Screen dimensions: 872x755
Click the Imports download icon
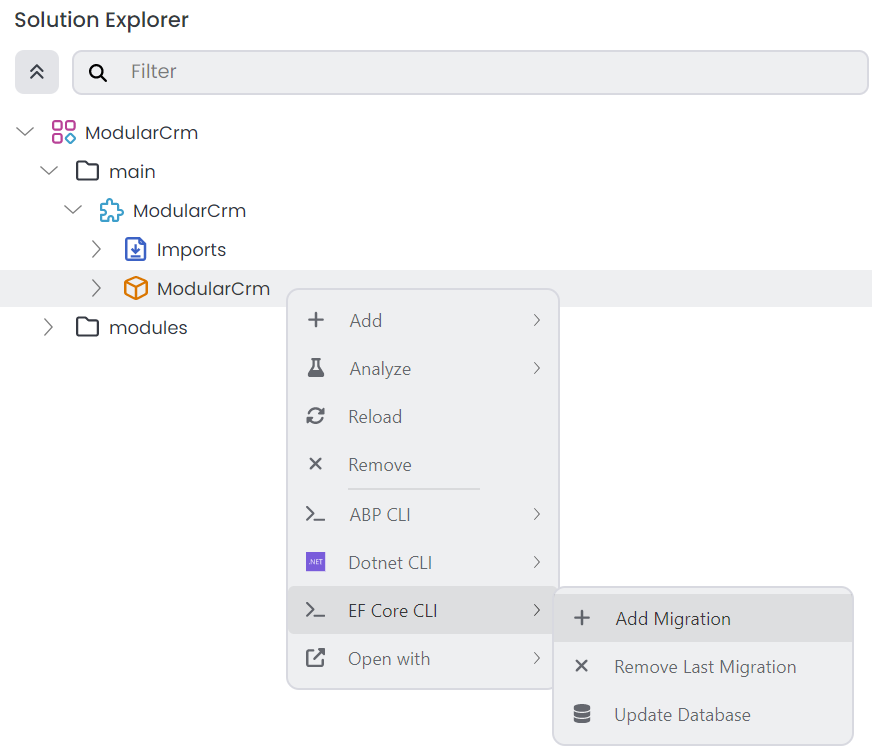click(135, 249)
